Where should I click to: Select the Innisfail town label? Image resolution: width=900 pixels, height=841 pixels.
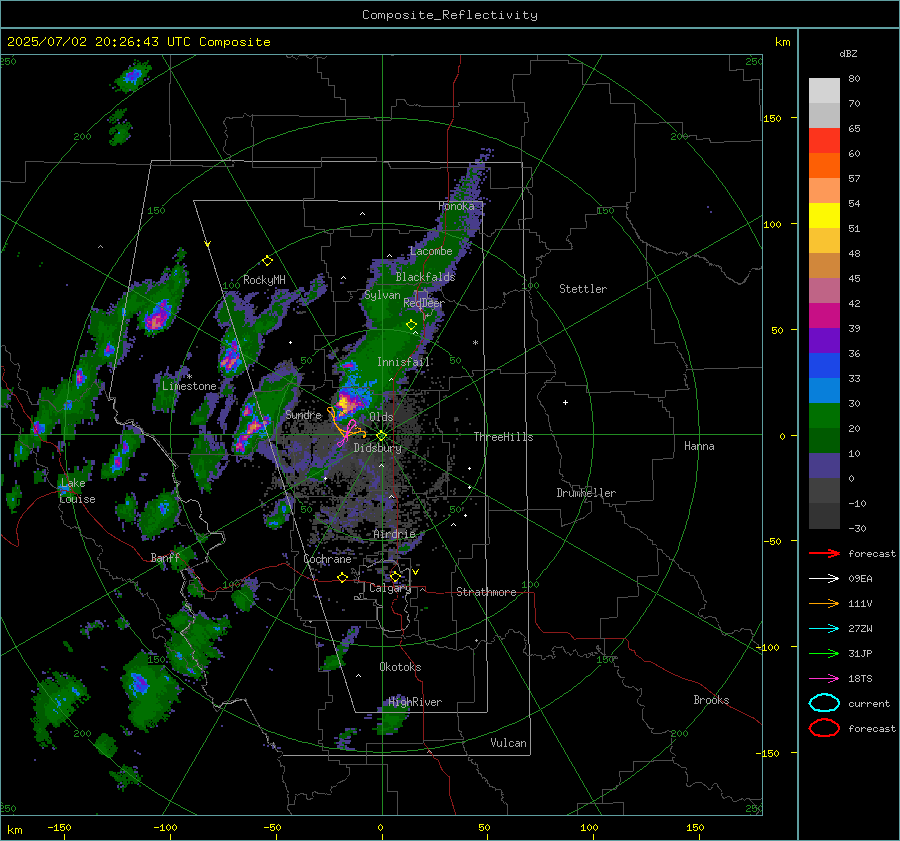(x=403, y=362)
